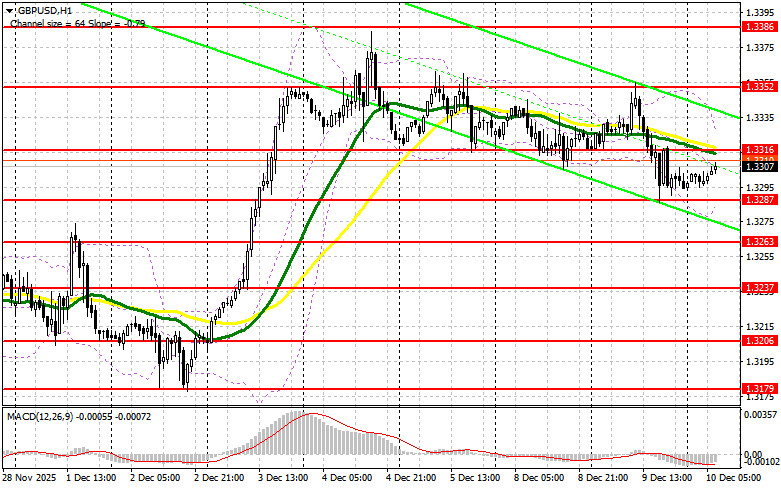Select the 1.3263 level label
The height and width of the screenshot is (489, 781).
(x=759, y=242)
